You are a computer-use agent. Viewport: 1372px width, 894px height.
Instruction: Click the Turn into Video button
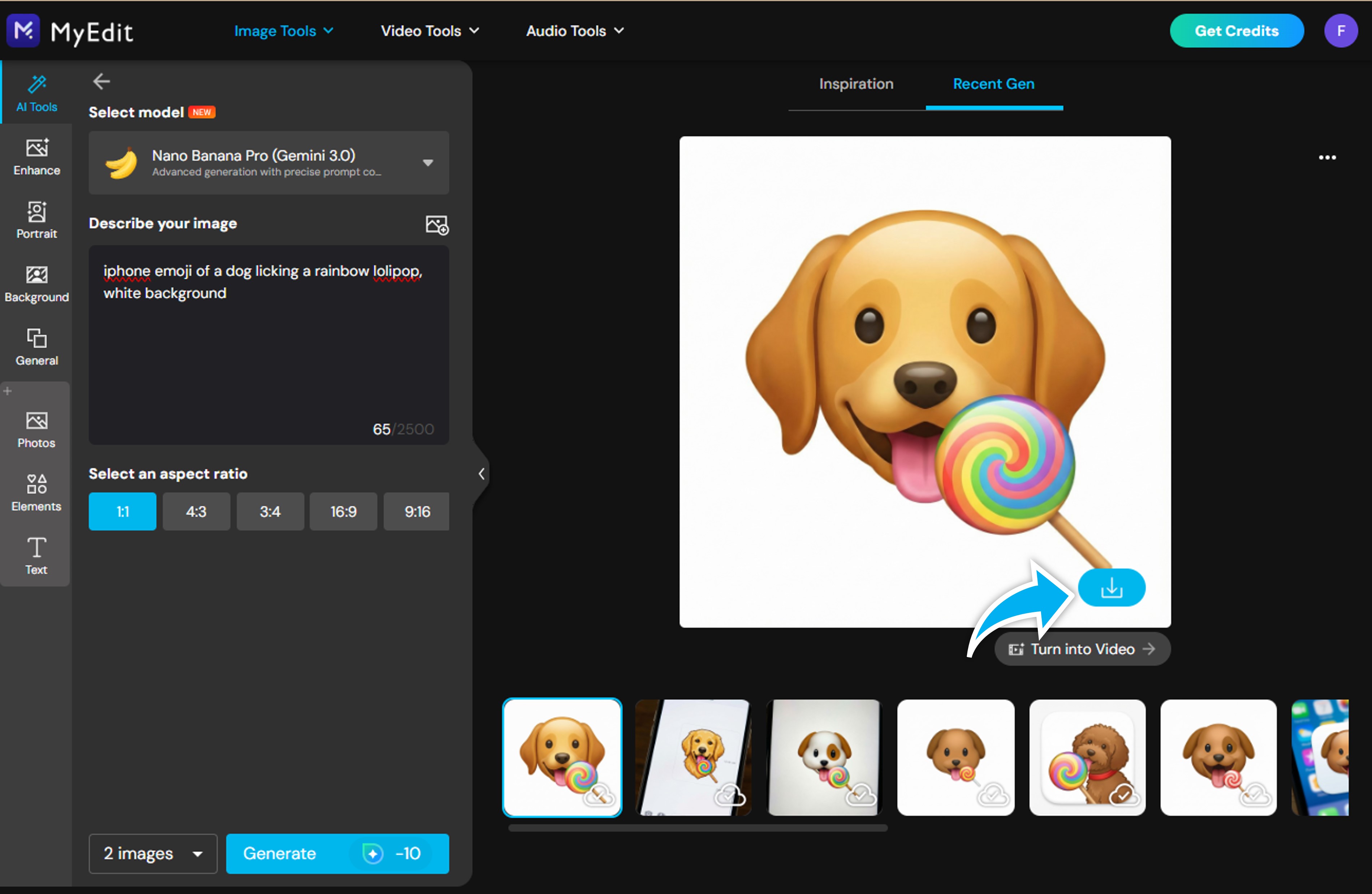click(1082, 649)
